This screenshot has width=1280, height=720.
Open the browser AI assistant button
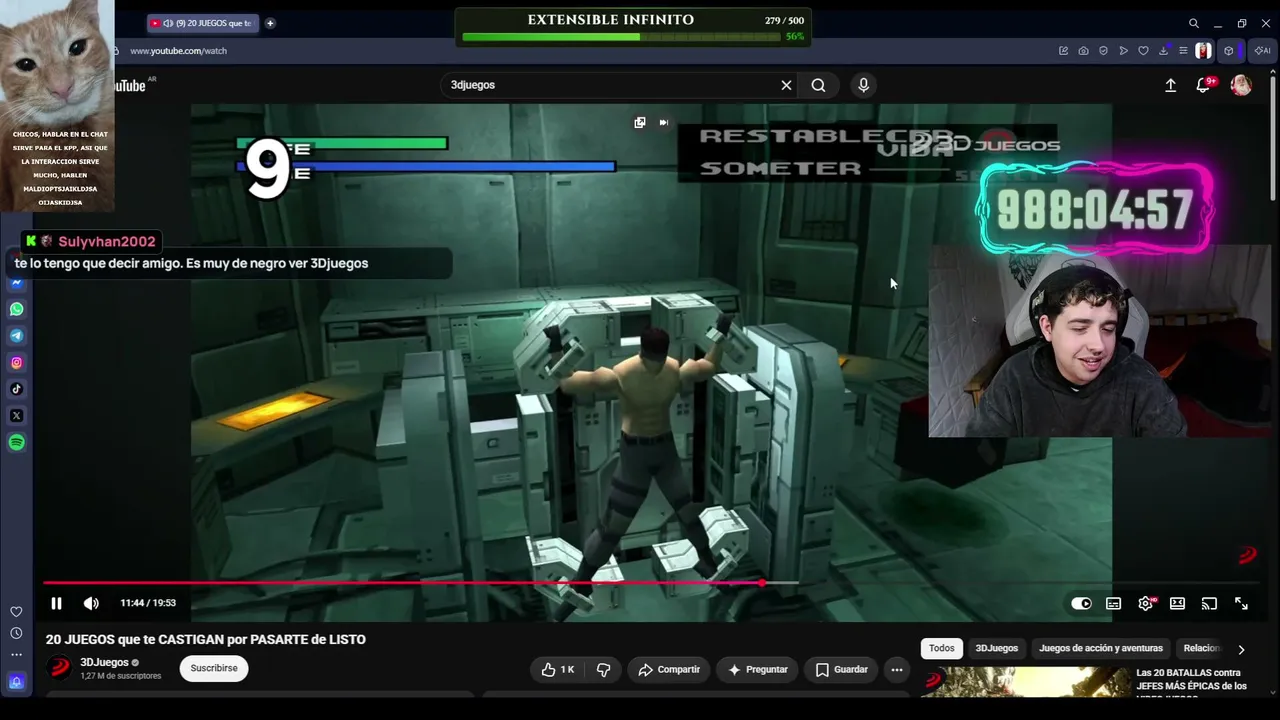click(x=1263, y=51)
